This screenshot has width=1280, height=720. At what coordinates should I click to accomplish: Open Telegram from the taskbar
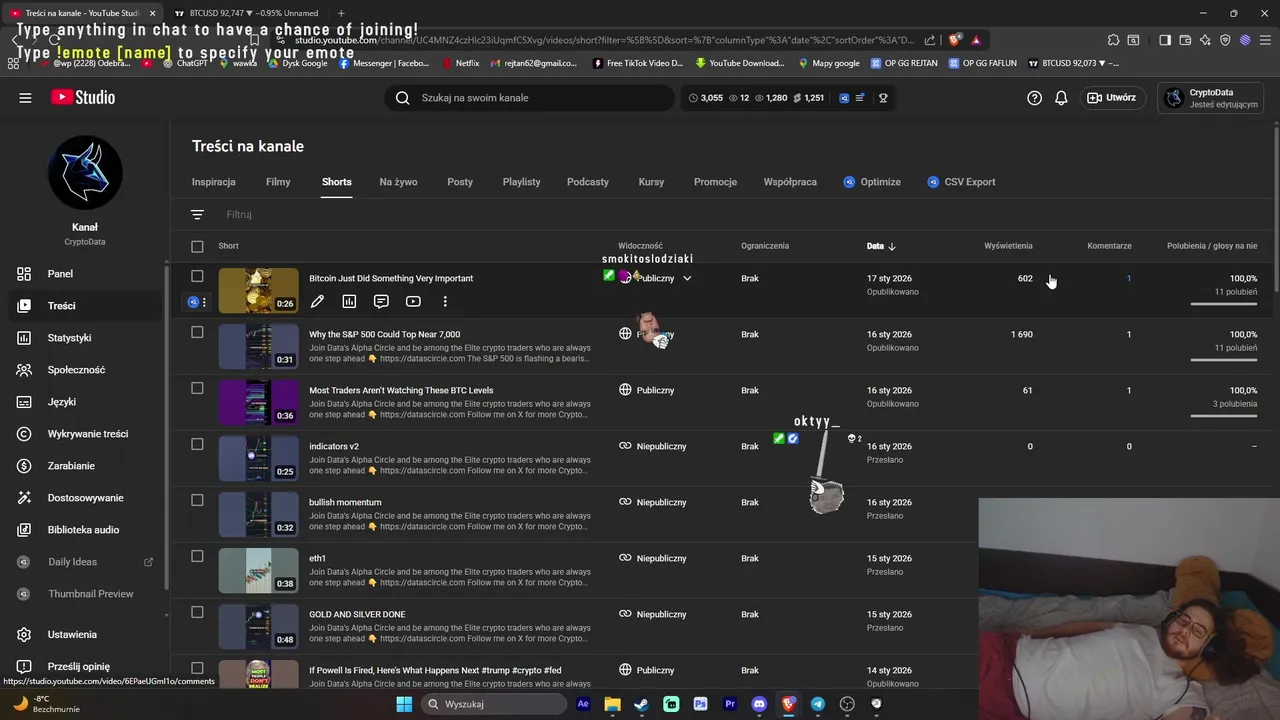click(x=818, y=704)
